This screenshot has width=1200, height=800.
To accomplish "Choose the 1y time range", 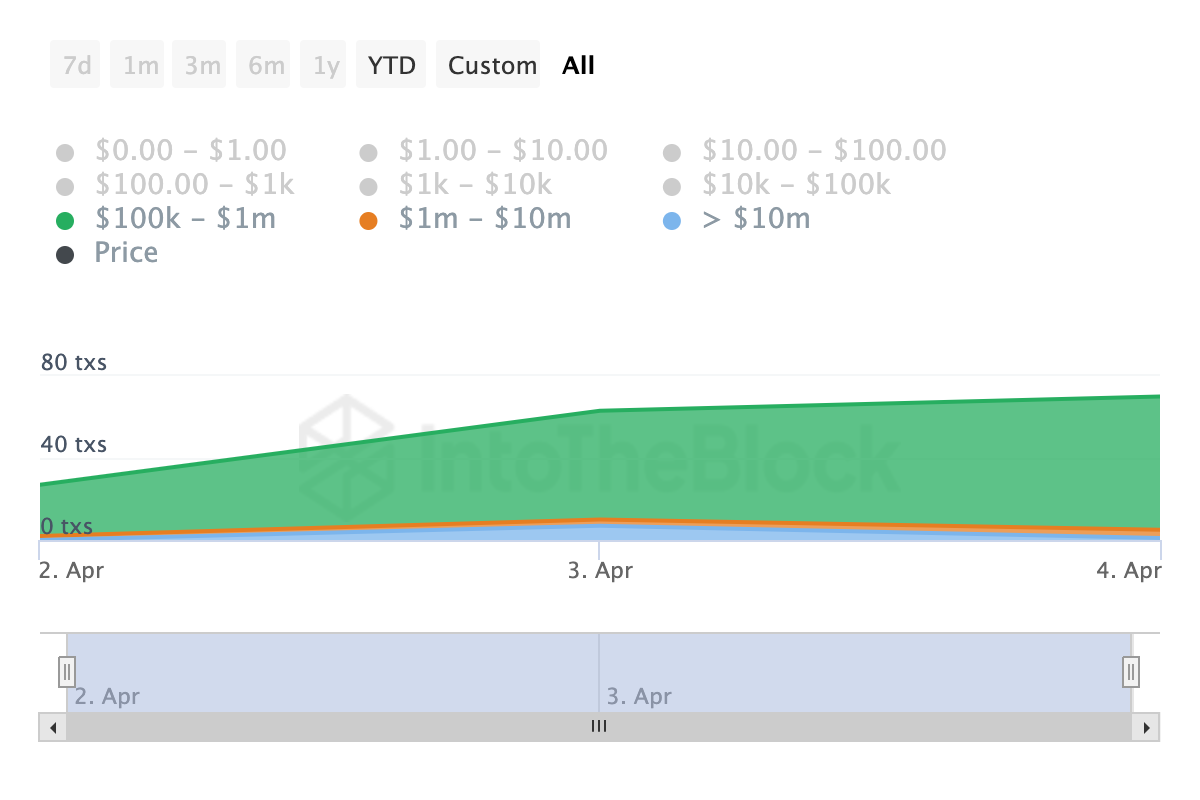I will (326, 65).
